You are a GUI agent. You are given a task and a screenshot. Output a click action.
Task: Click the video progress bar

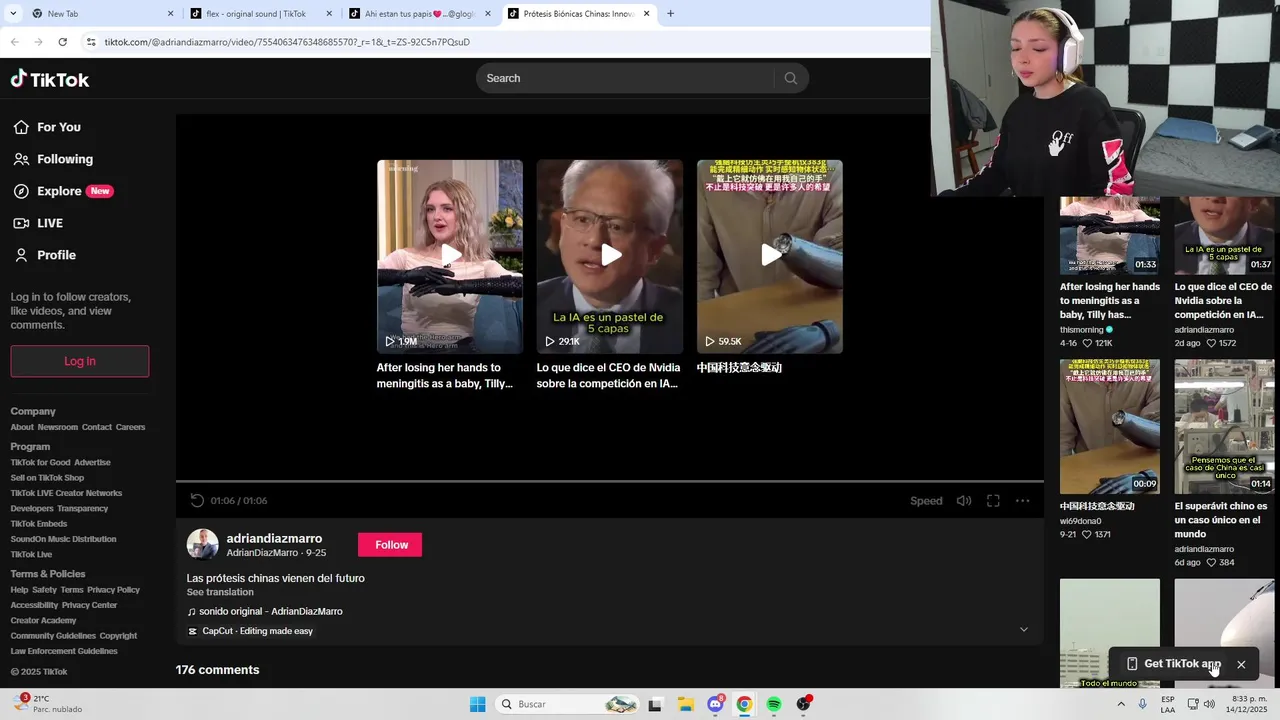tap(610, 482)
